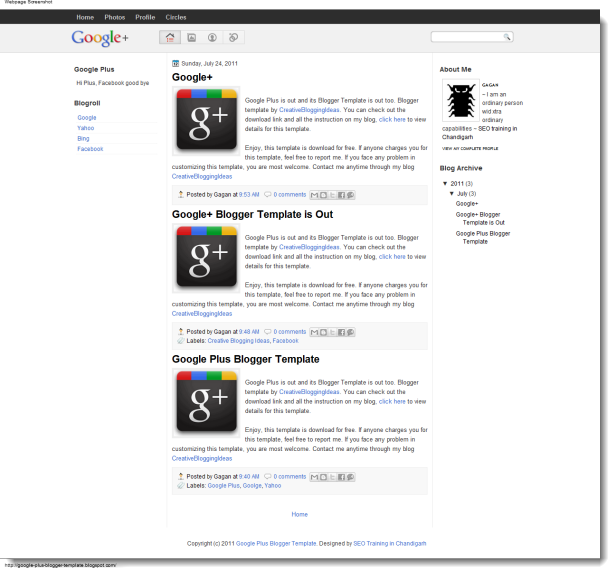615x583 pixels.
Task: Click the comment bubble icon on the 9:53 AM post
Action: coord(268,194)
